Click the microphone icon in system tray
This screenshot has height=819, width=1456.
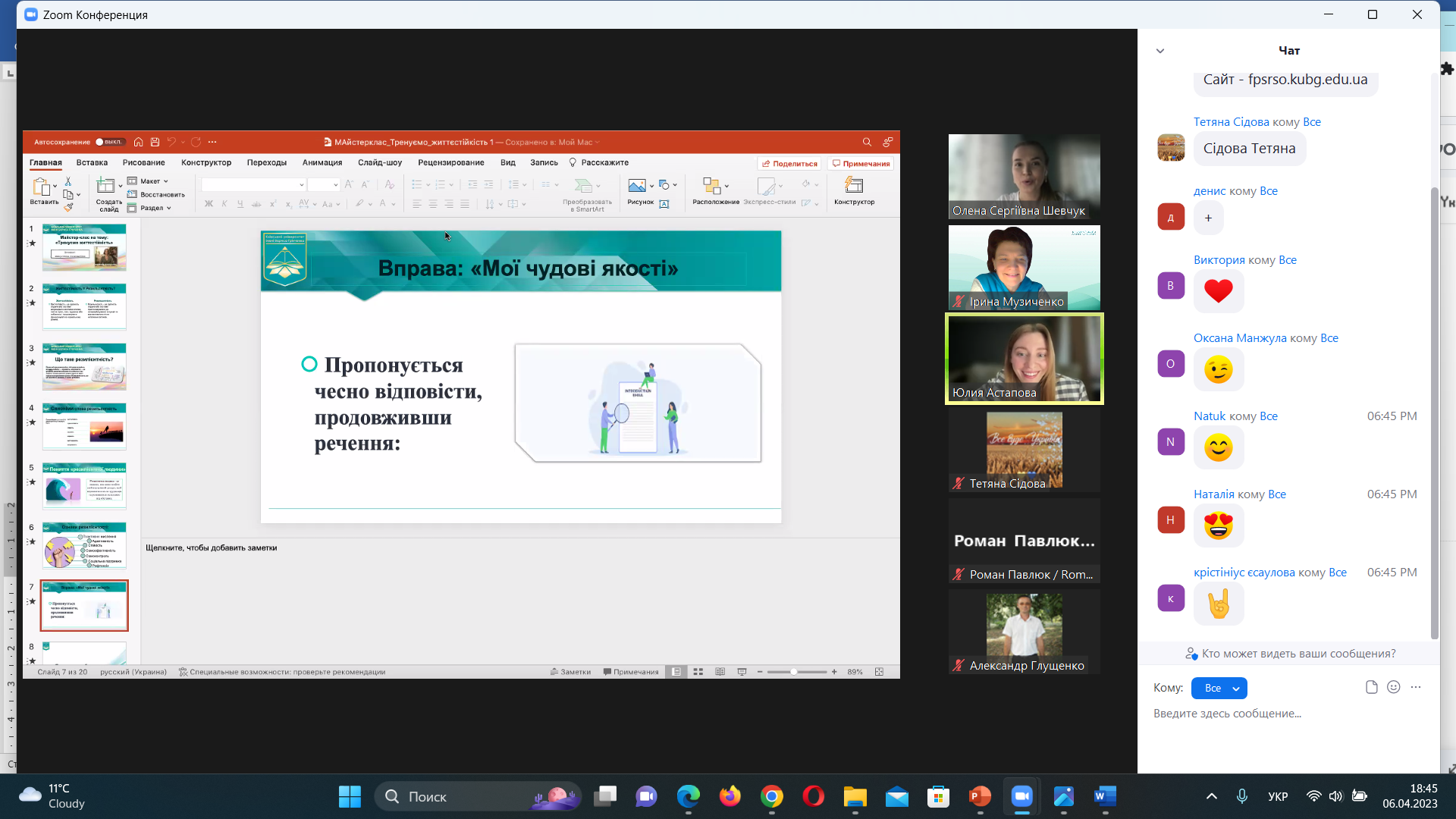click(x=1242, y=796)
